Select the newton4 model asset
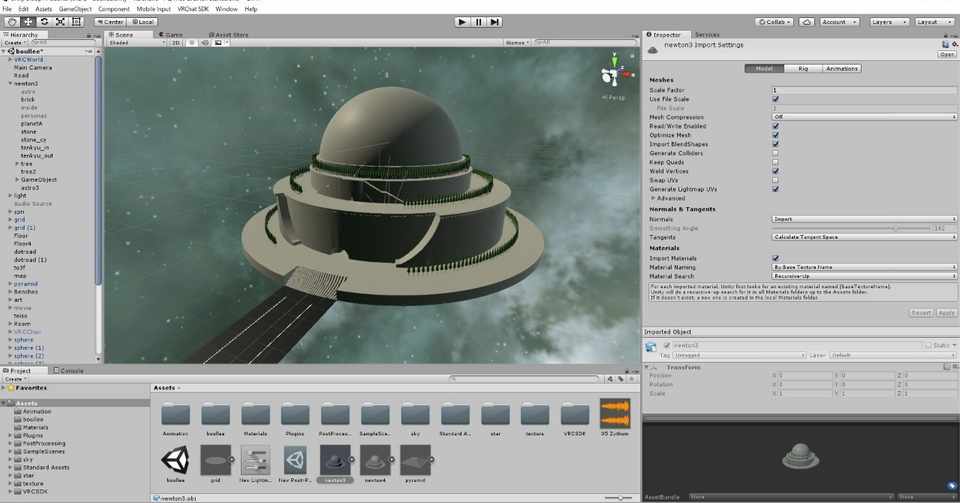960x503 pixels. tap(375, 460)
